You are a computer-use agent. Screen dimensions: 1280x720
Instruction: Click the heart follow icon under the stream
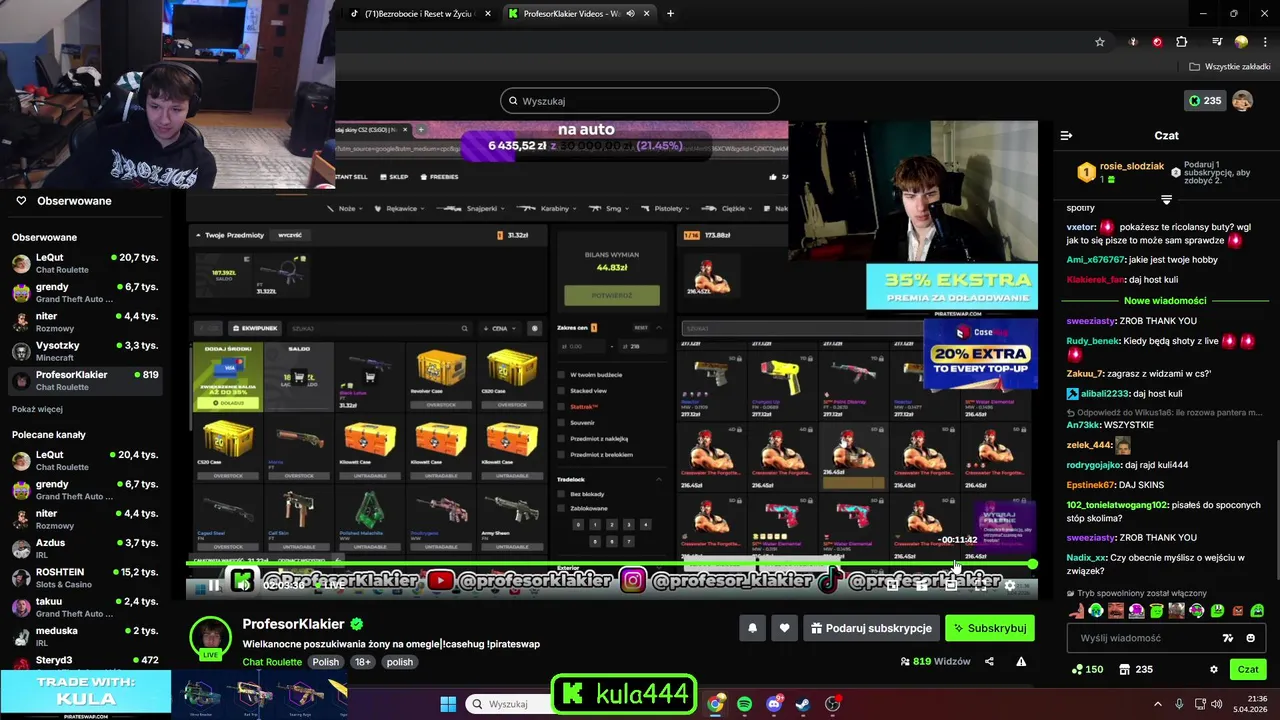coord(784,628)
